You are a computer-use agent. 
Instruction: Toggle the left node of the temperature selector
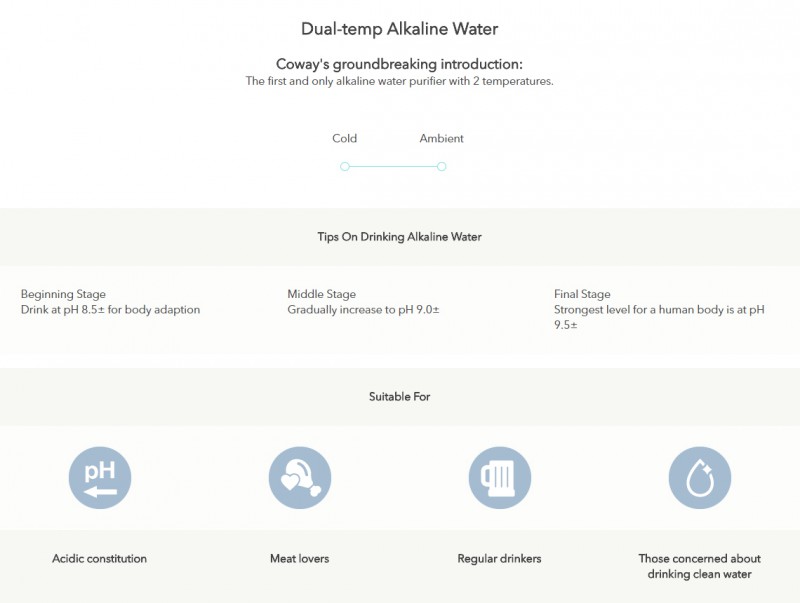coord(345,166)
